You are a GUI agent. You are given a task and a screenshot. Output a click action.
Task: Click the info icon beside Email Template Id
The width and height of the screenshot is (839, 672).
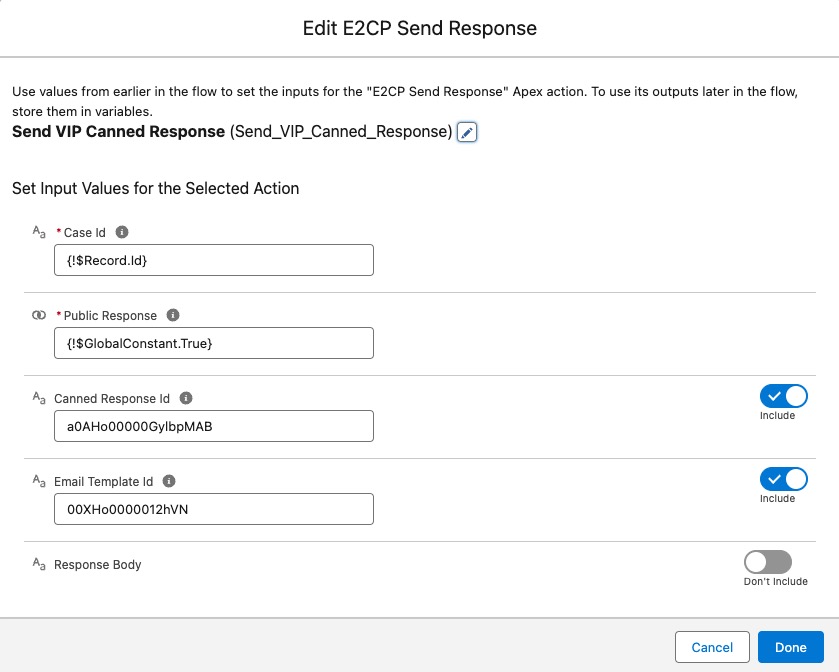coord(169,481)
